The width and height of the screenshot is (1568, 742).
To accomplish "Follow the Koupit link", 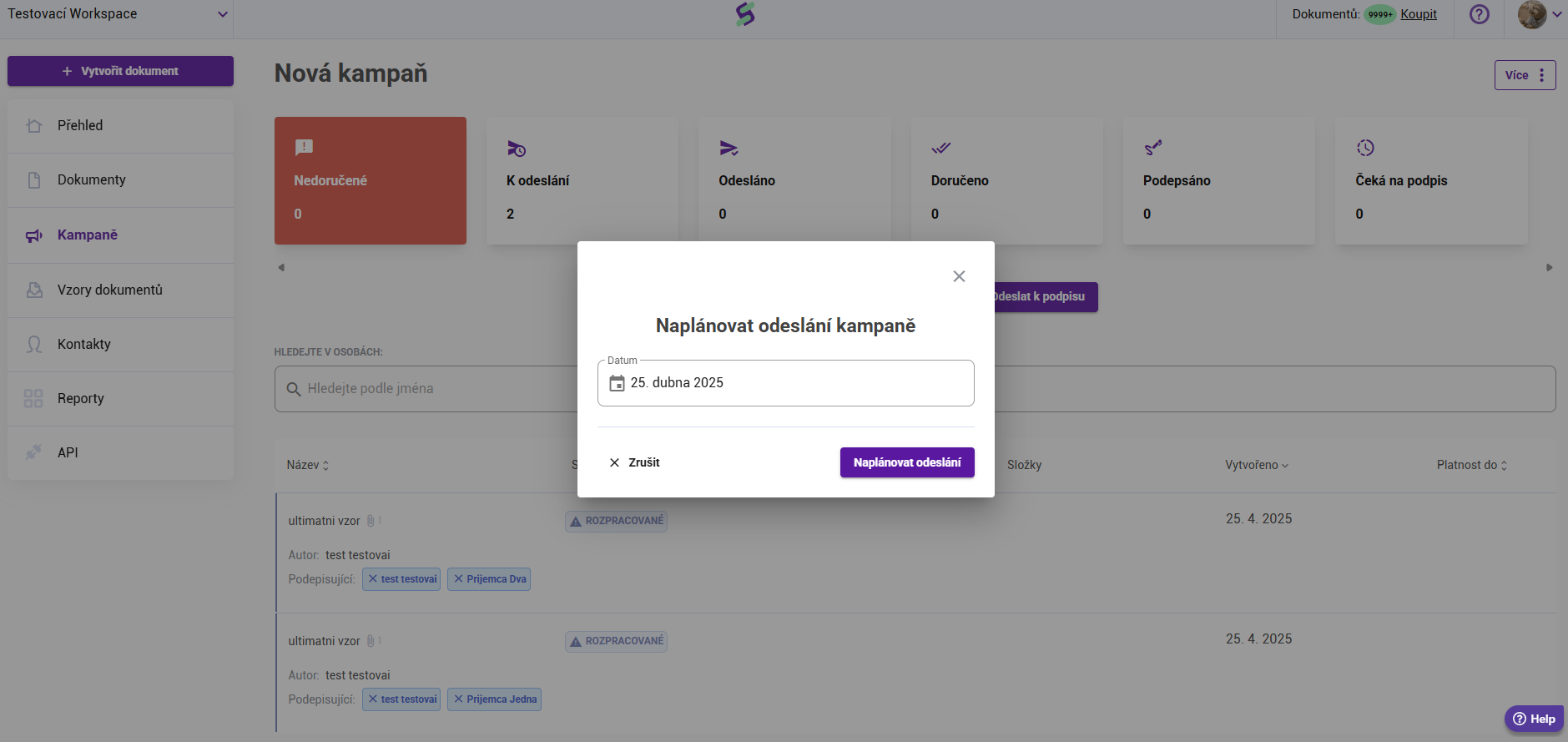I will (1418, 14).
